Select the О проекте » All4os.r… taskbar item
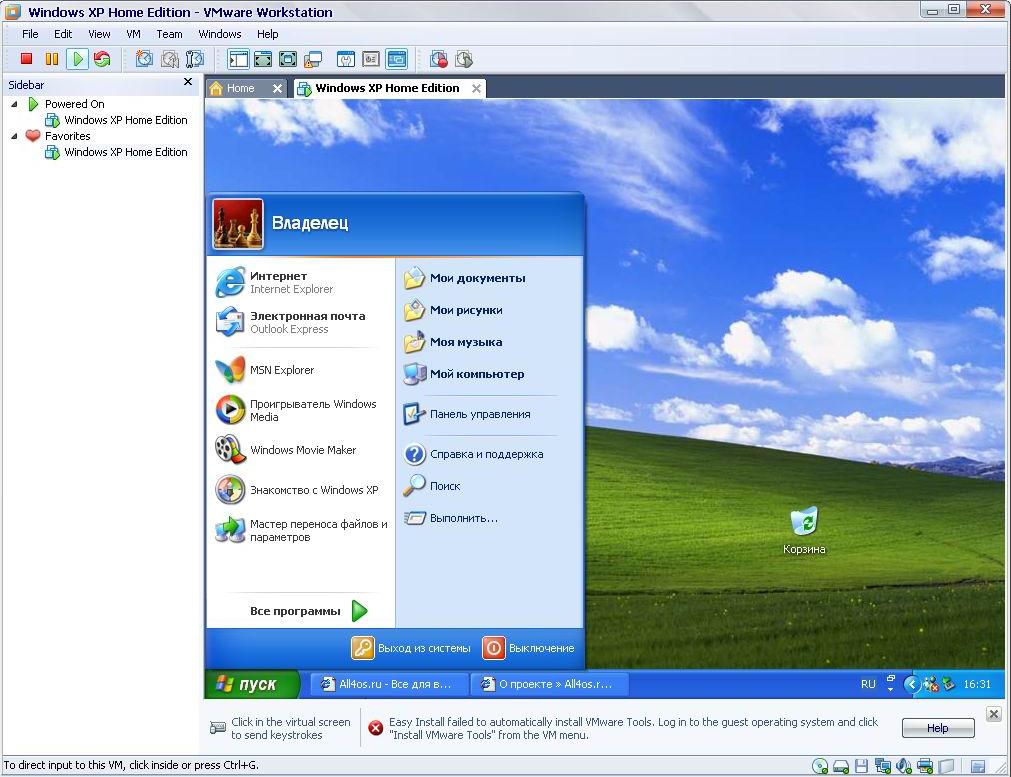1011x777 pixels. 549,684
